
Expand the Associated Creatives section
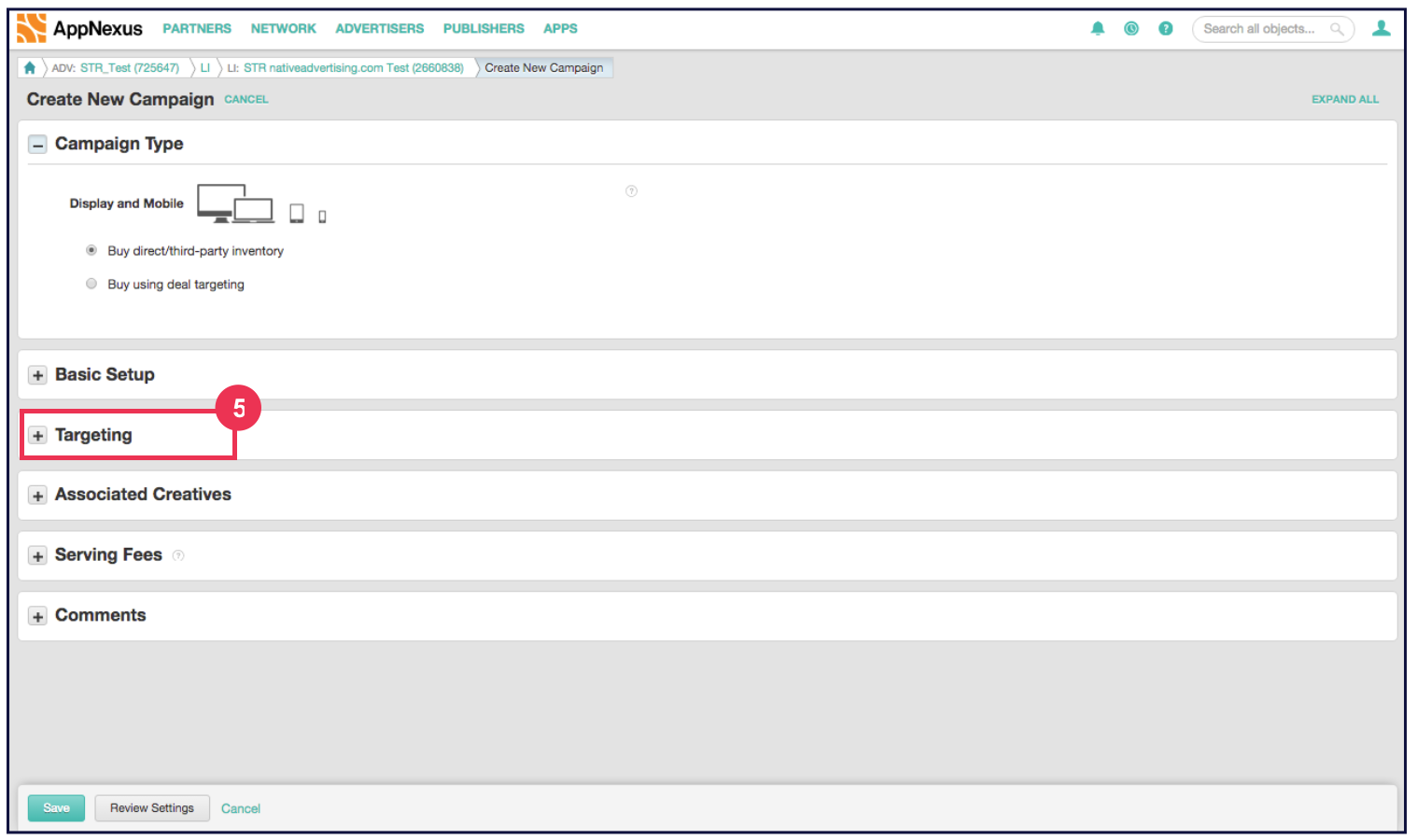click(x=37, y=496)
